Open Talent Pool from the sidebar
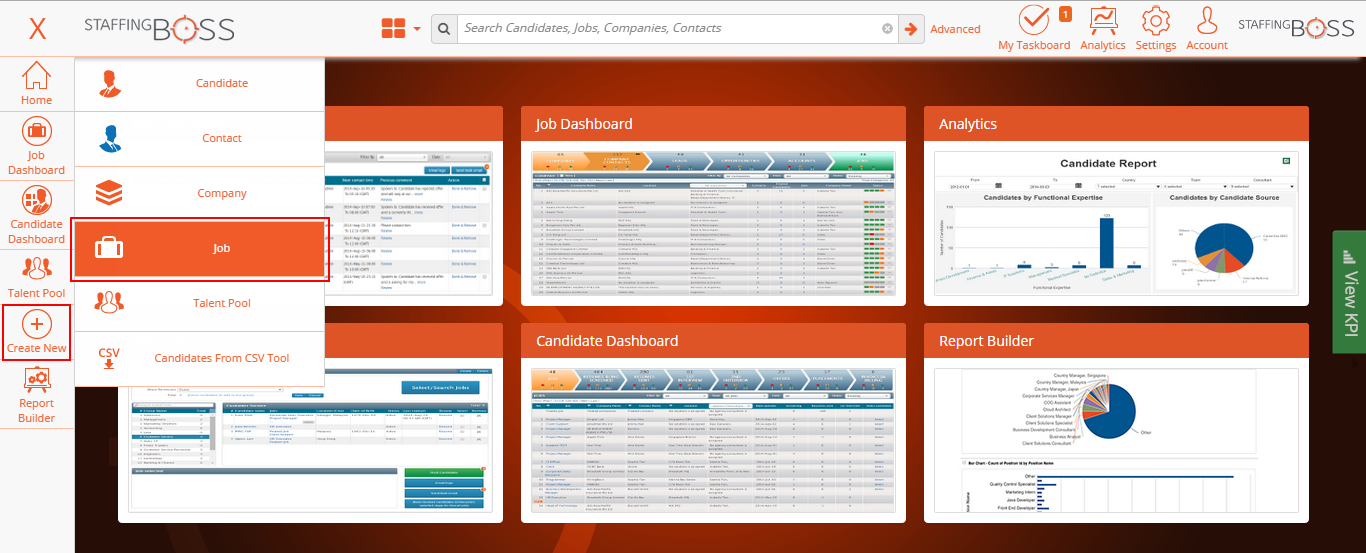Screen dimensions: 1366x553 (36, 277)
